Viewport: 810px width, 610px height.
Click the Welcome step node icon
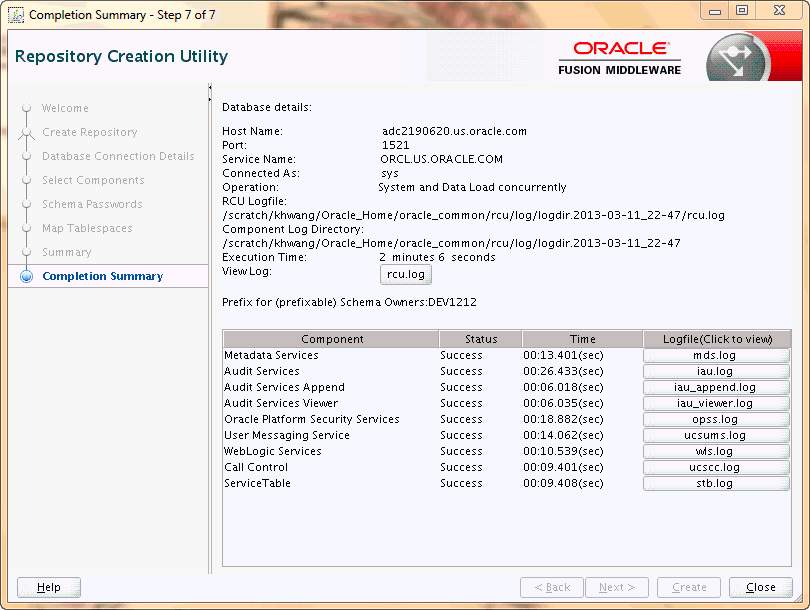pos(26,108)
